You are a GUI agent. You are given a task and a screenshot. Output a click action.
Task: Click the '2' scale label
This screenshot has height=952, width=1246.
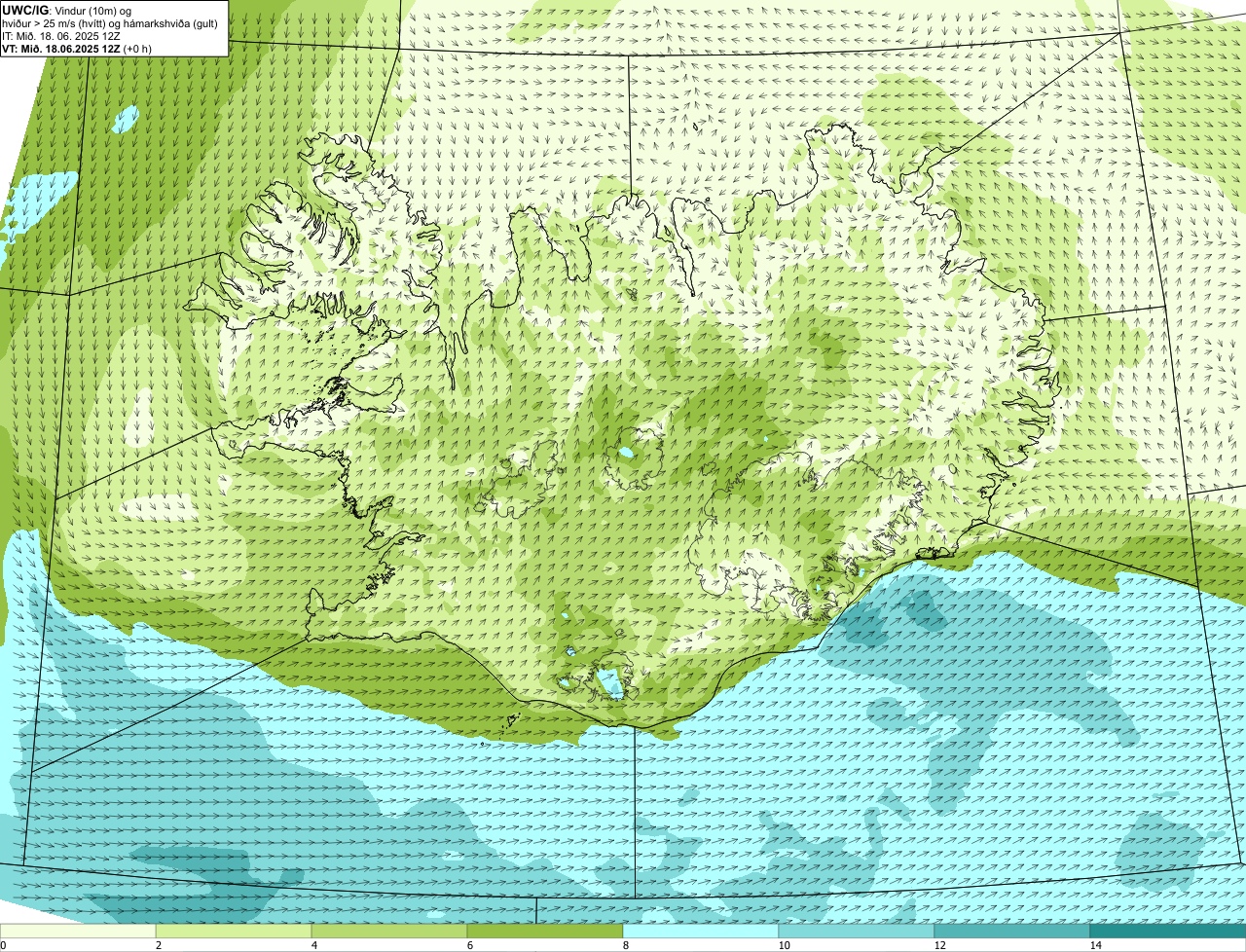158,945
